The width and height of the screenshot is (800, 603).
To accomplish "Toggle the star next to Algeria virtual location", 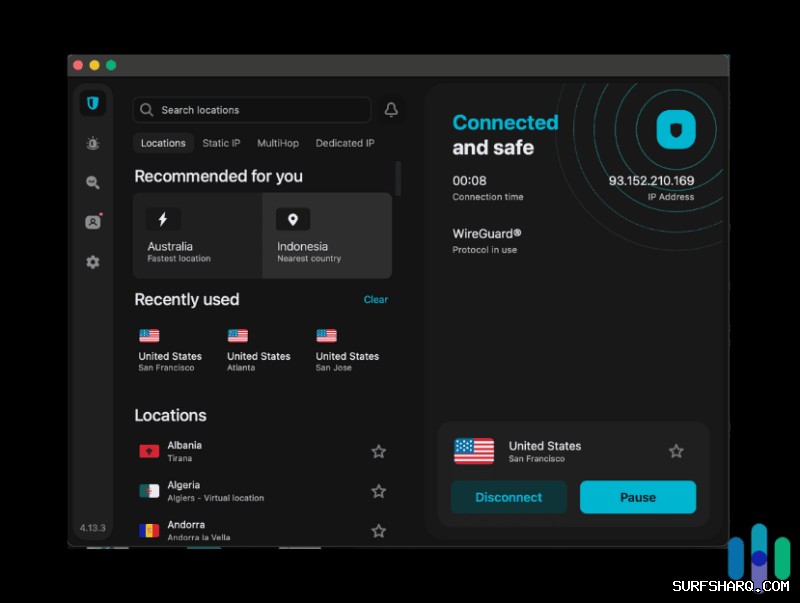I will point(378,491).
